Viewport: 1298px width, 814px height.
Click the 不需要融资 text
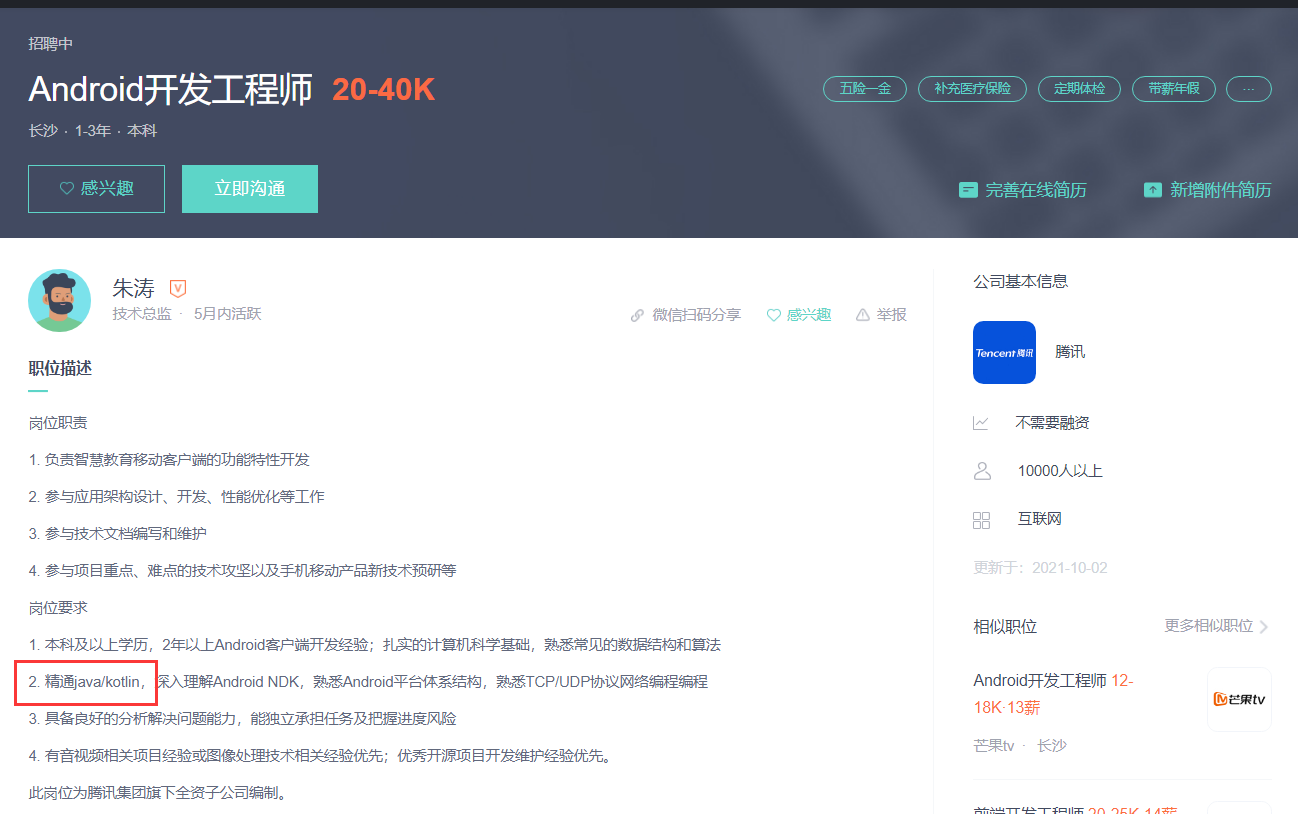coord(1053,423)
